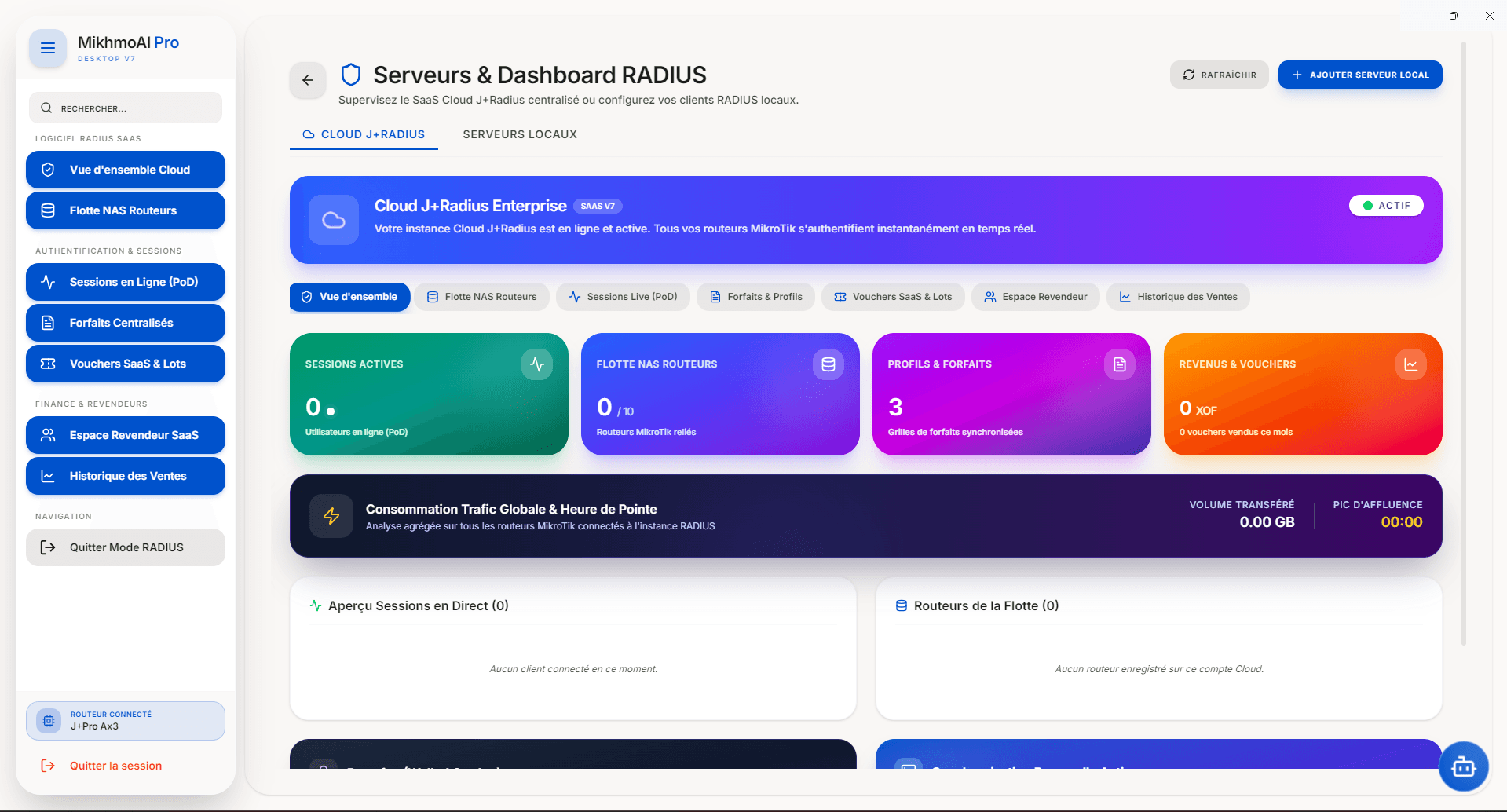Select the Forfaits & Profils pill tab
Screen dimensions: 1507x812
point(756,297)
